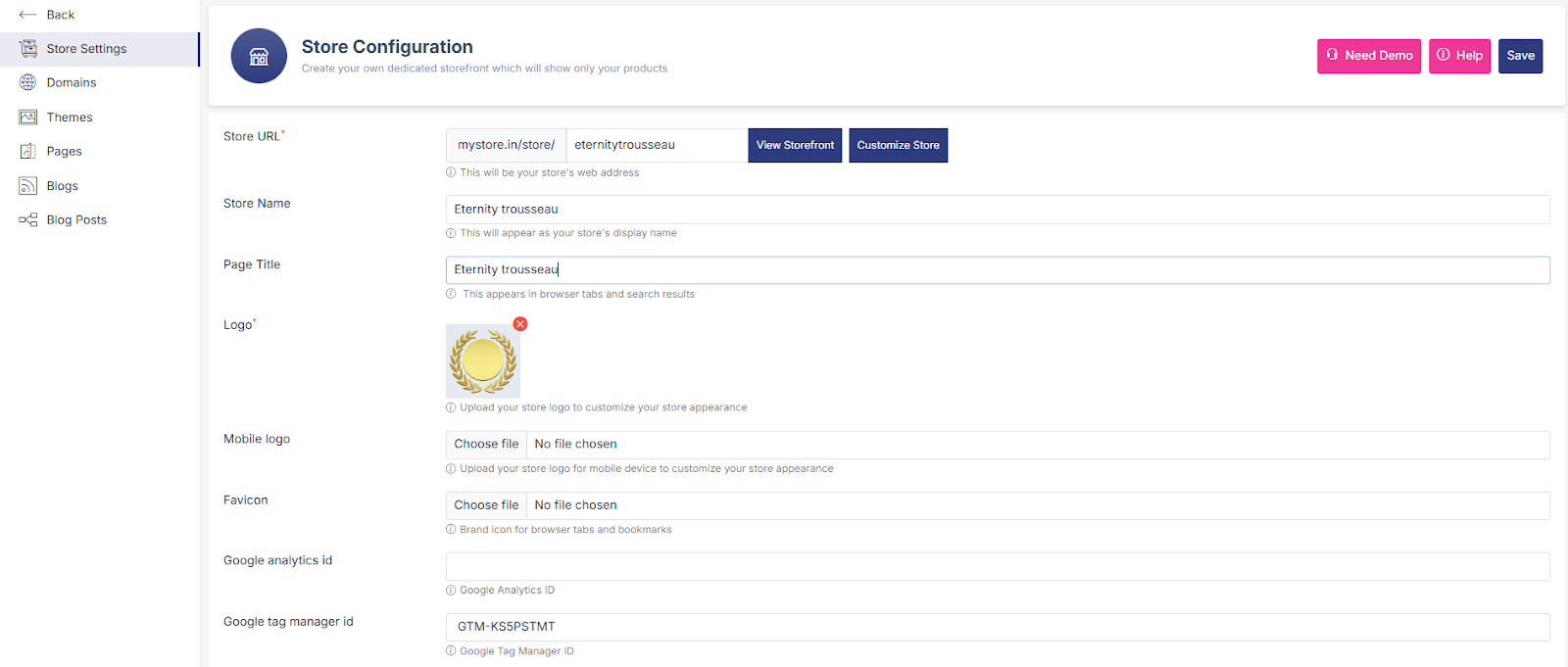Screen dimensions: 1568x667
Task: Choose file for Favicon
Action: click(x=486, y=505)
